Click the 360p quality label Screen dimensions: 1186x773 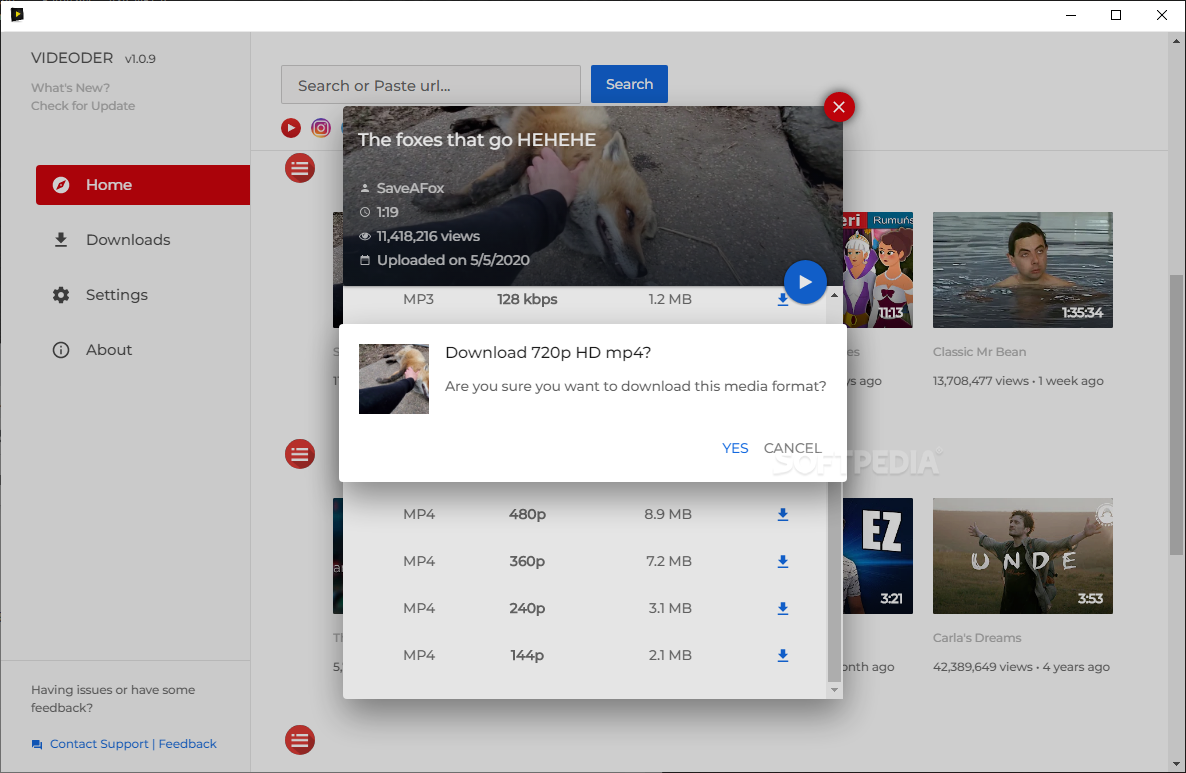point(527,561)
